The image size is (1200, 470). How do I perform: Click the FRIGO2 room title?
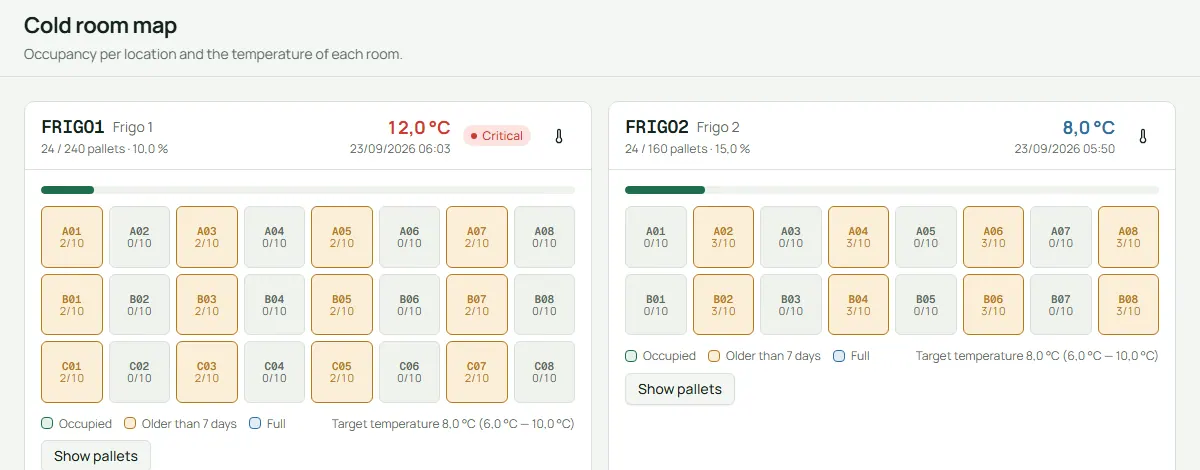pyautogui.click(x=657, y=127)
